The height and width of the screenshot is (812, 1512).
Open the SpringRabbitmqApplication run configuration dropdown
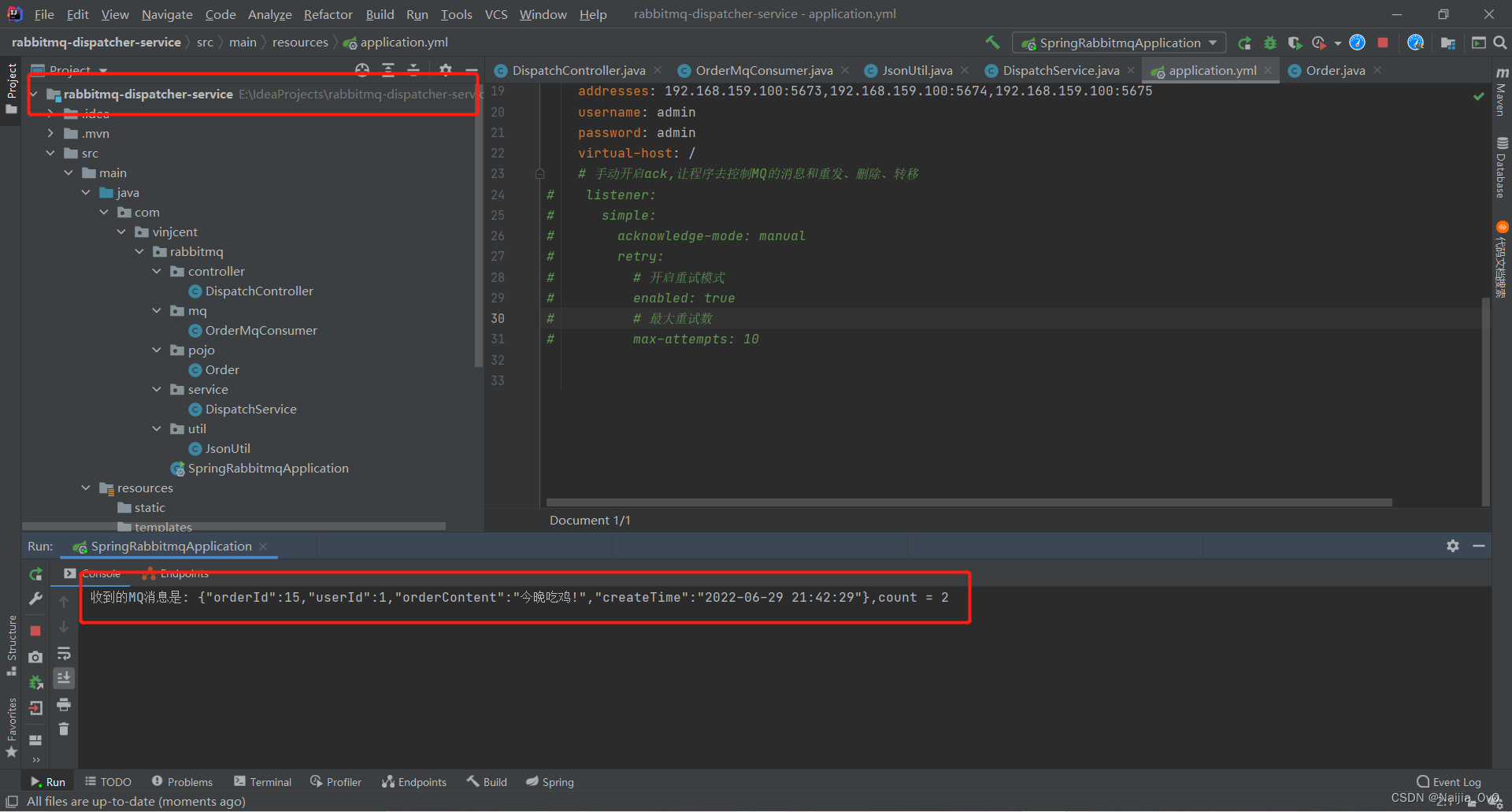1119,43
